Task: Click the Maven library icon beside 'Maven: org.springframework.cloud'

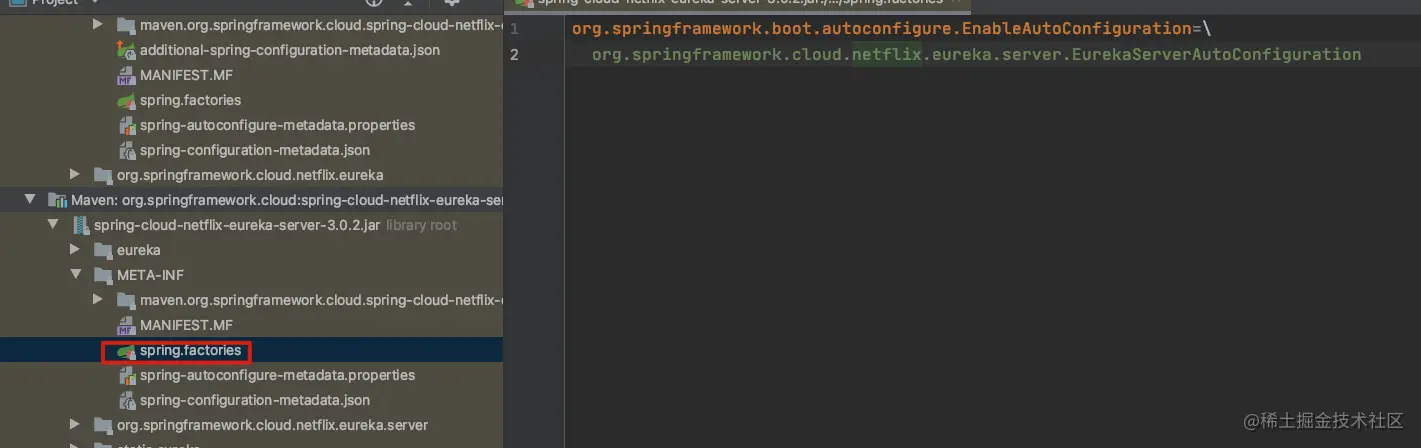Action: coord(57,200)
